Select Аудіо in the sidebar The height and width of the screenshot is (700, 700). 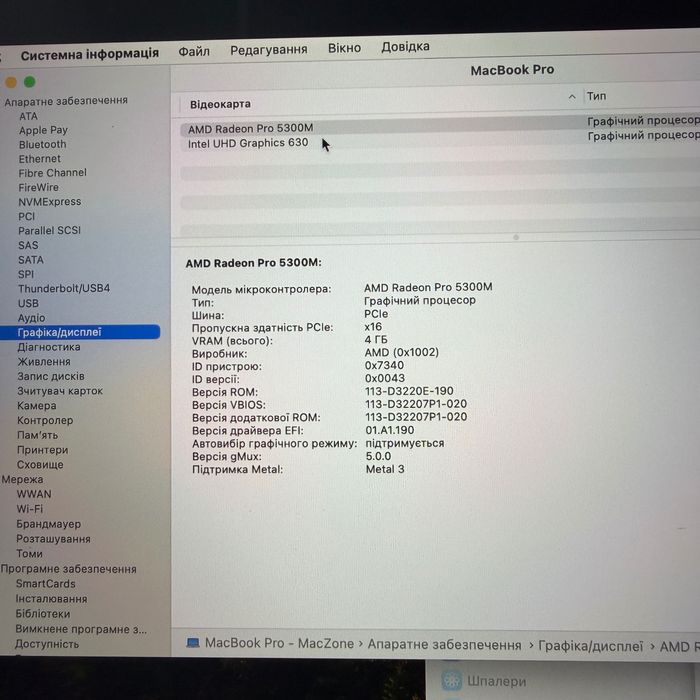point(31,318)
